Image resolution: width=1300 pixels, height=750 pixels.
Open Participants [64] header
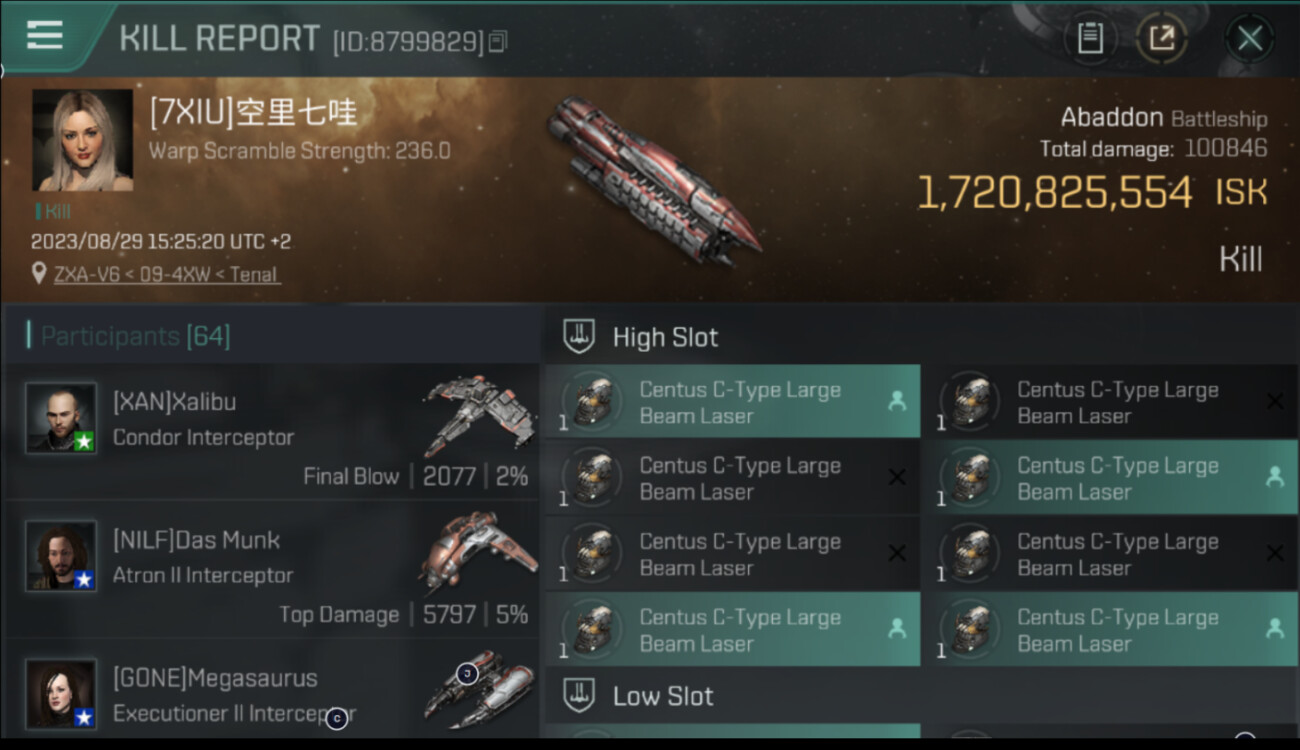coord(135,336)
